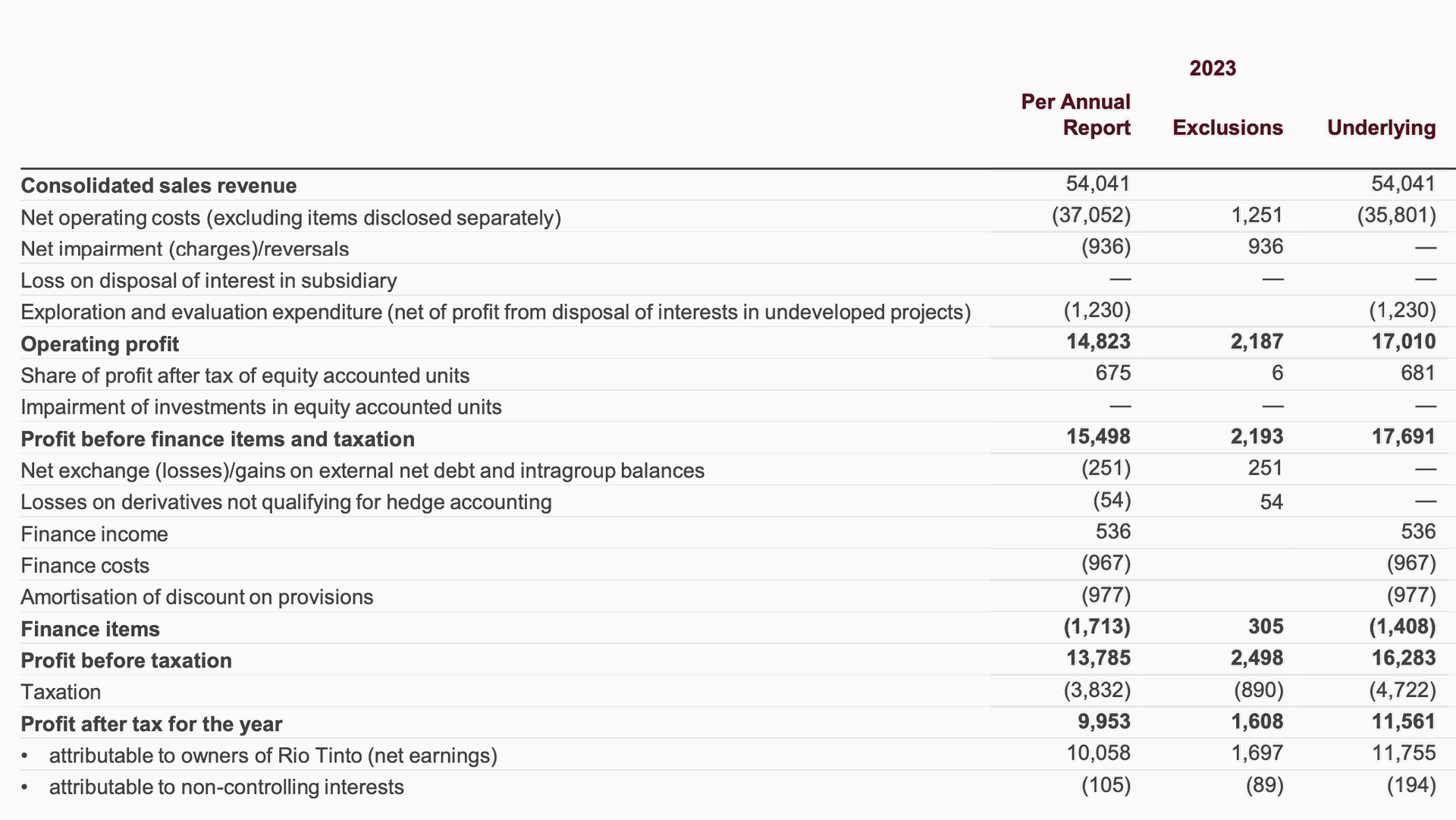Click the 2023 column header

(1212, 68)
